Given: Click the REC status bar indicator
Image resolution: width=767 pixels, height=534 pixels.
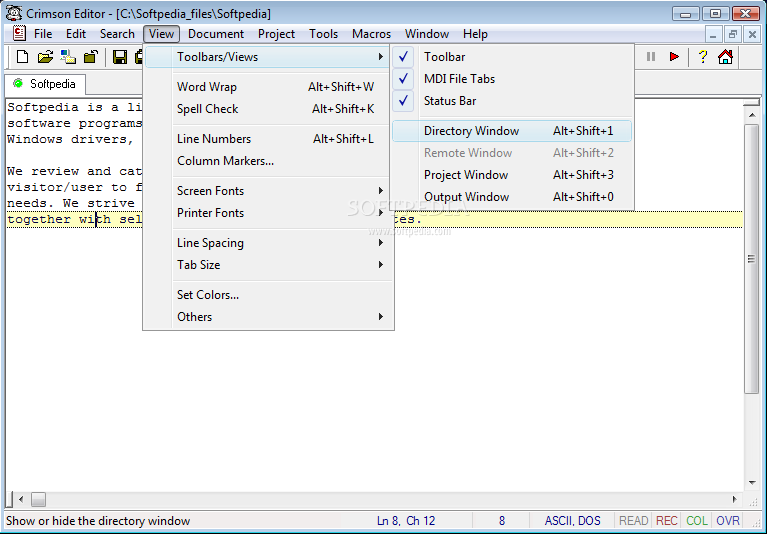Looking at the screenshot, I should pos(666,521).
